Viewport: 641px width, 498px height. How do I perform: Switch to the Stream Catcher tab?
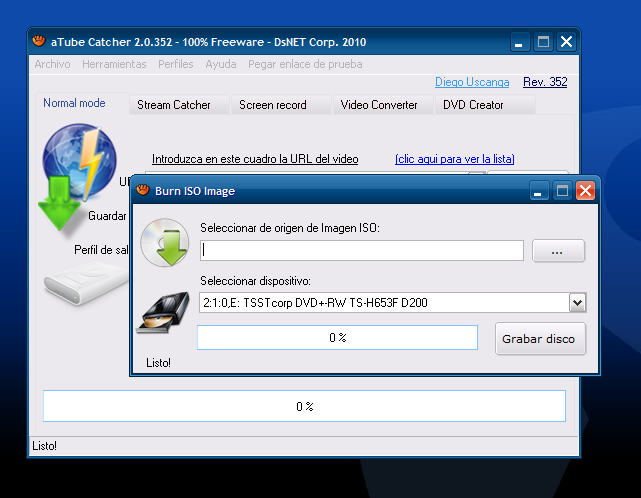[174, 105]
